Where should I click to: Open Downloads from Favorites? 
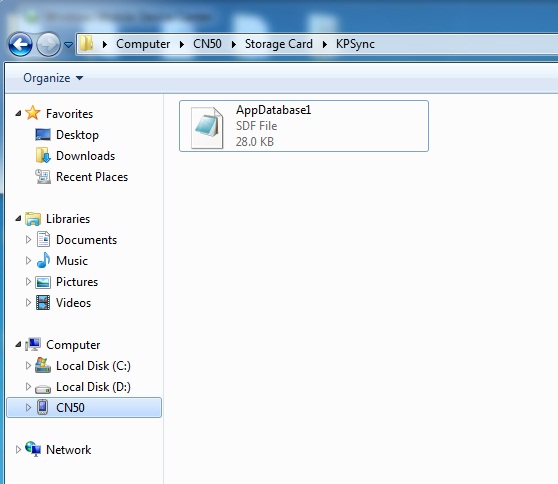[x=85, y=156]
